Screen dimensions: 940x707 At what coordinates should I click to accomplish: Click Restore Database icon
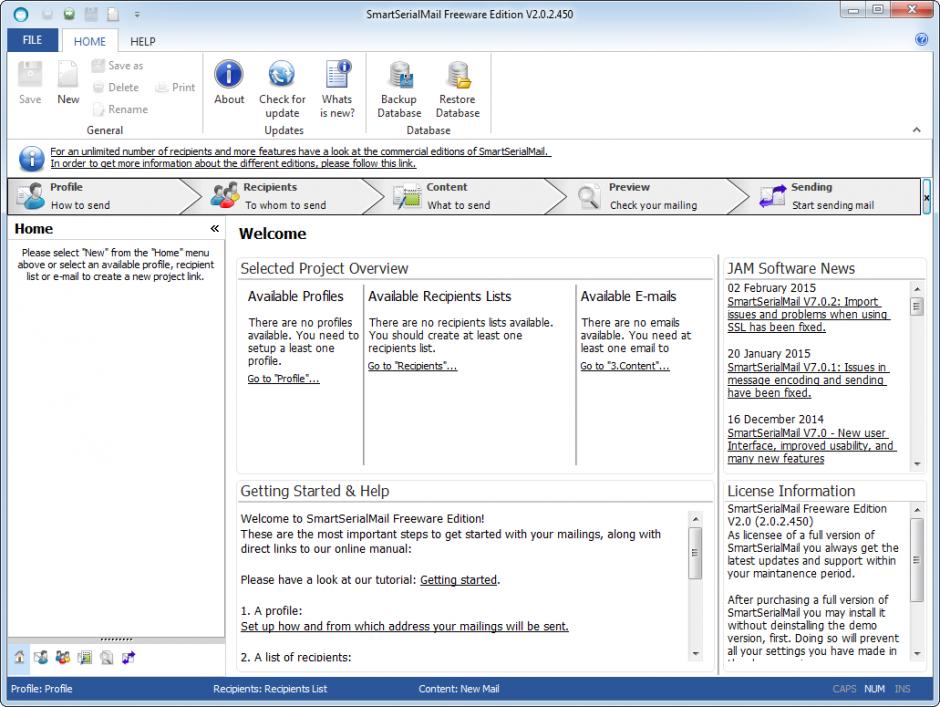tap(457, 89)
